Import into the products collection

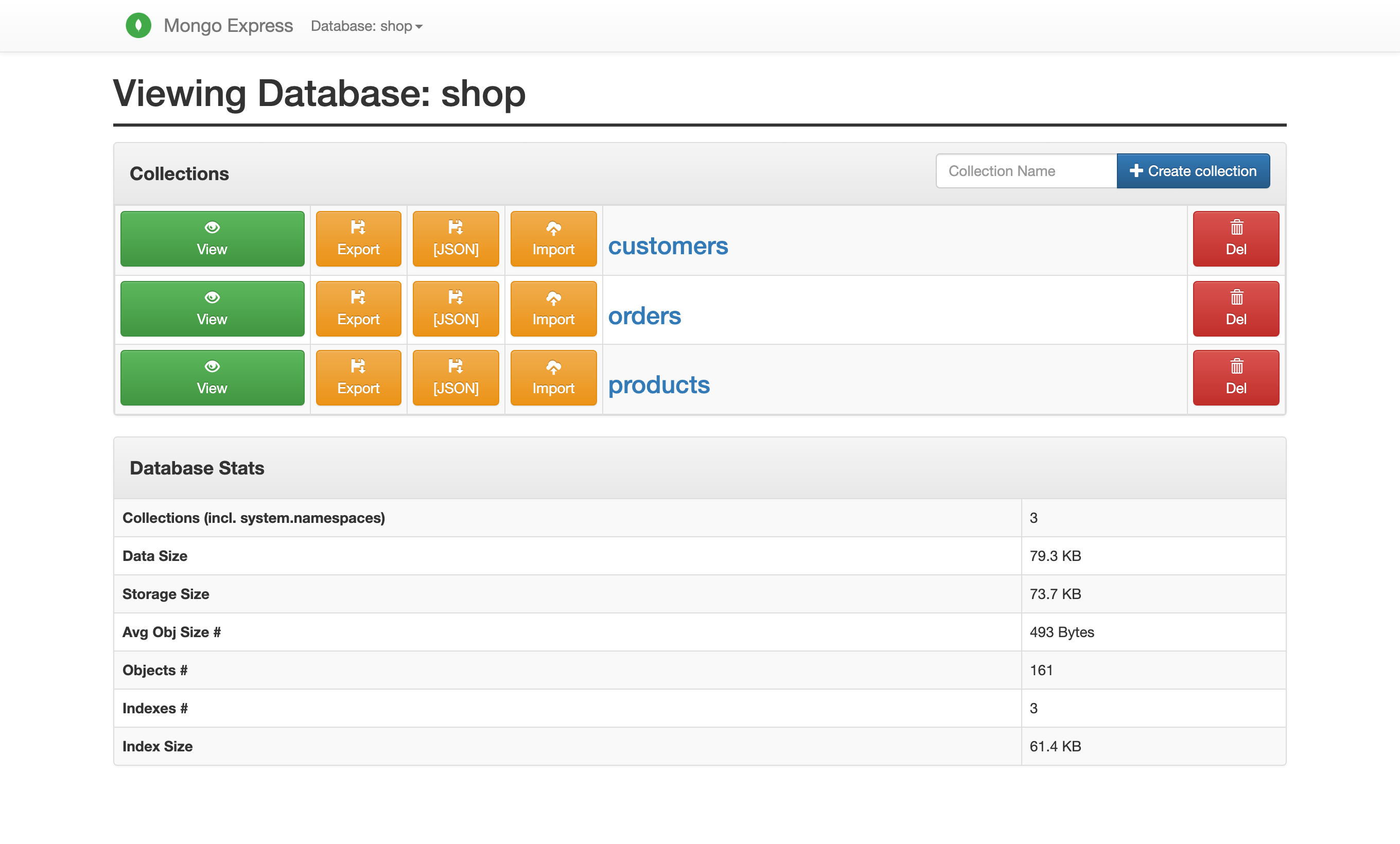(553, 378)
